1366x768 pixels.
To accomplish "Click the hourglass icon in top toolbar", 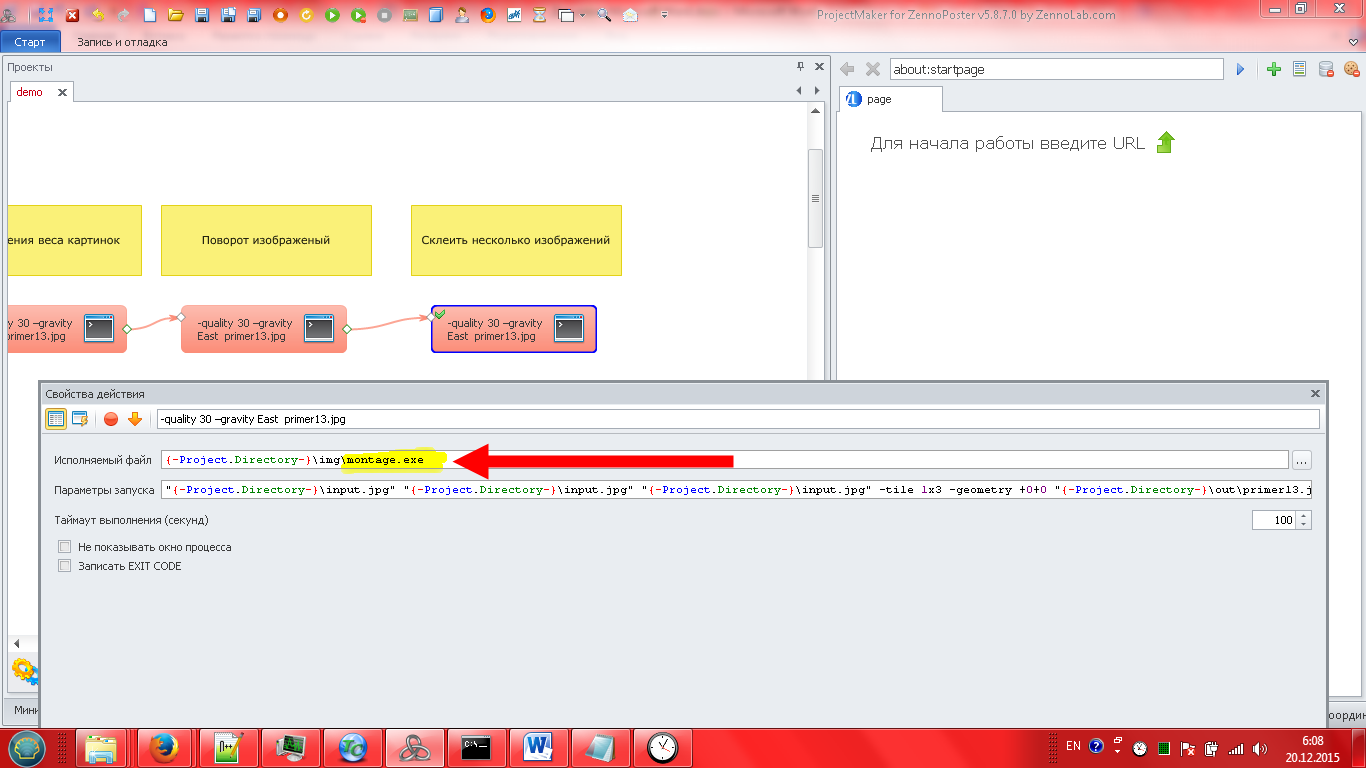I will tap(540, 14).
